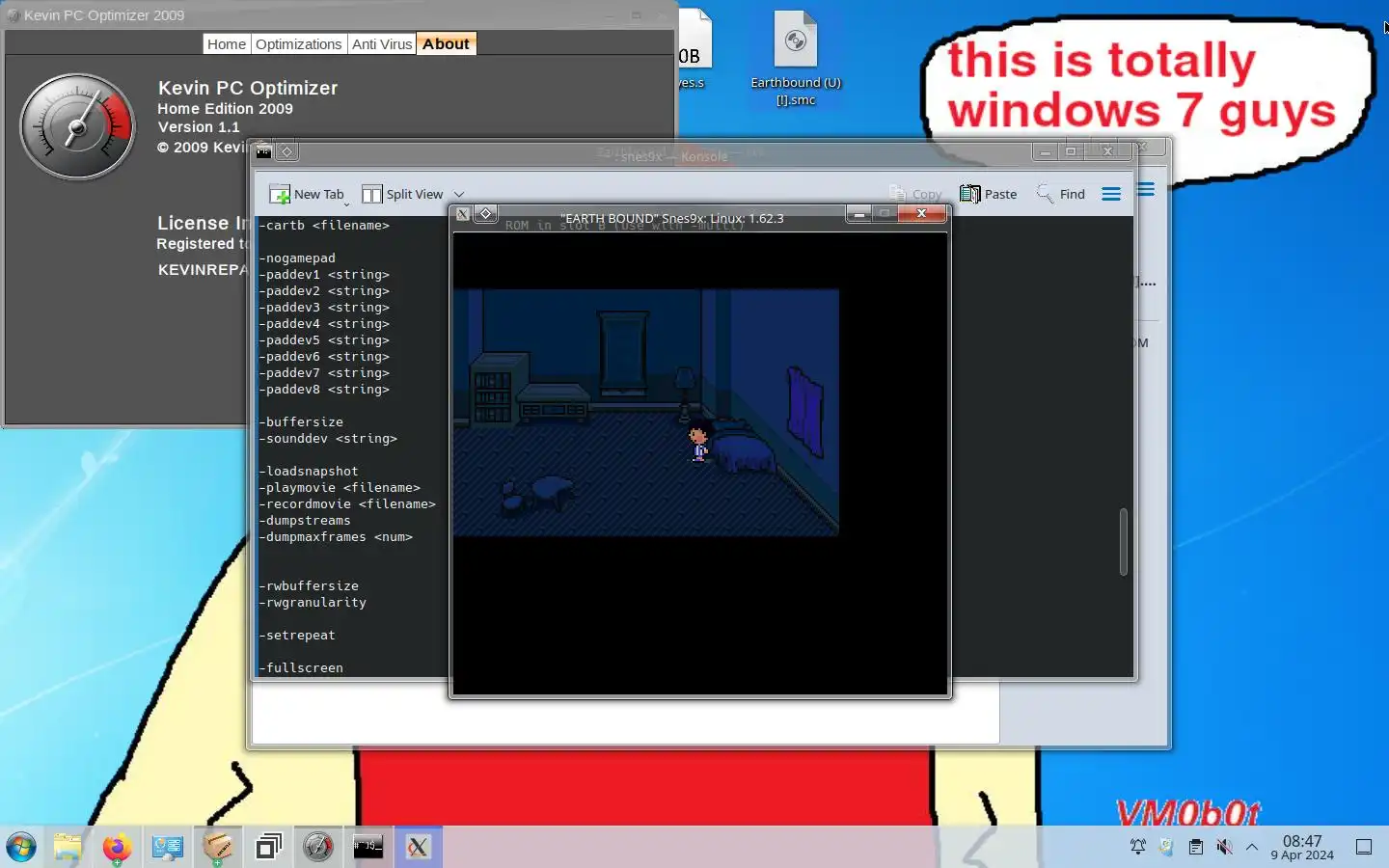The image size is (1389, 868).
Task: Click the show desktop button on the taskbar
Action: [1364, 847]
